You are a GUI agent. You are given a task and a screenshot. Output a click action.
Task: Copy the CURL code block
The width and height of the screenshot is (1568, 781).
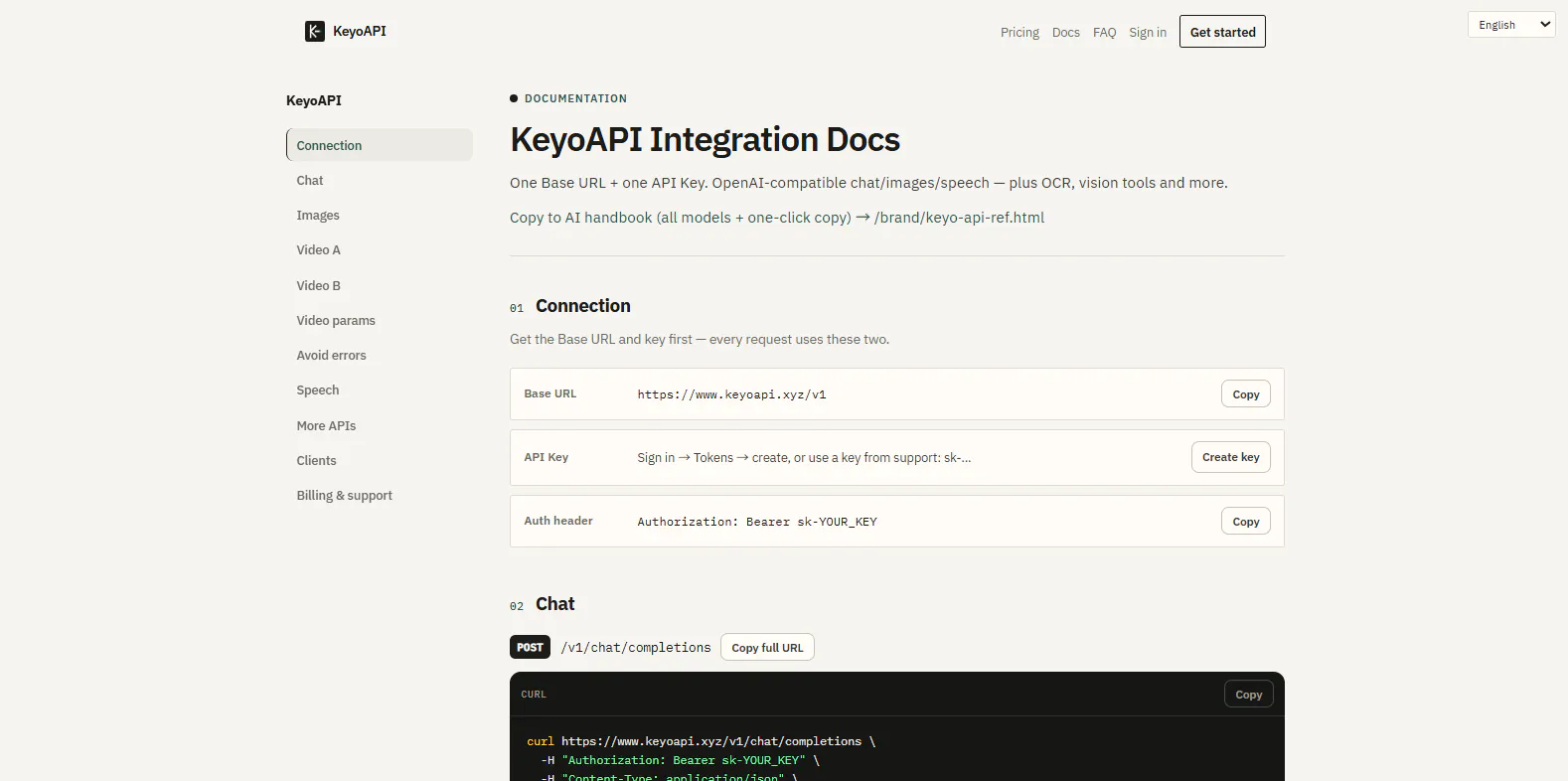pyautogui.click(x=1249, y=695)
